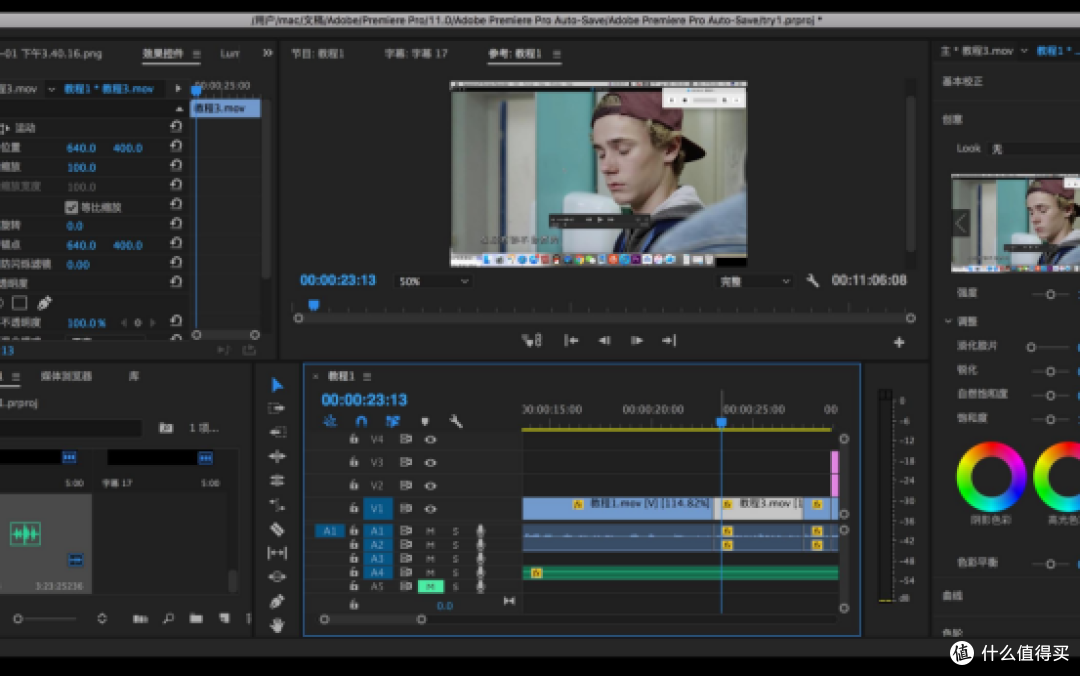Select the free-draw bezier mask pen in Opacity

tap(45, 303)
